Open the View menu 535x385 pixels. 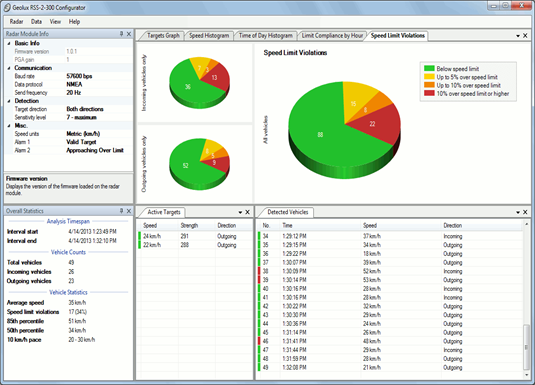point(55,22)
